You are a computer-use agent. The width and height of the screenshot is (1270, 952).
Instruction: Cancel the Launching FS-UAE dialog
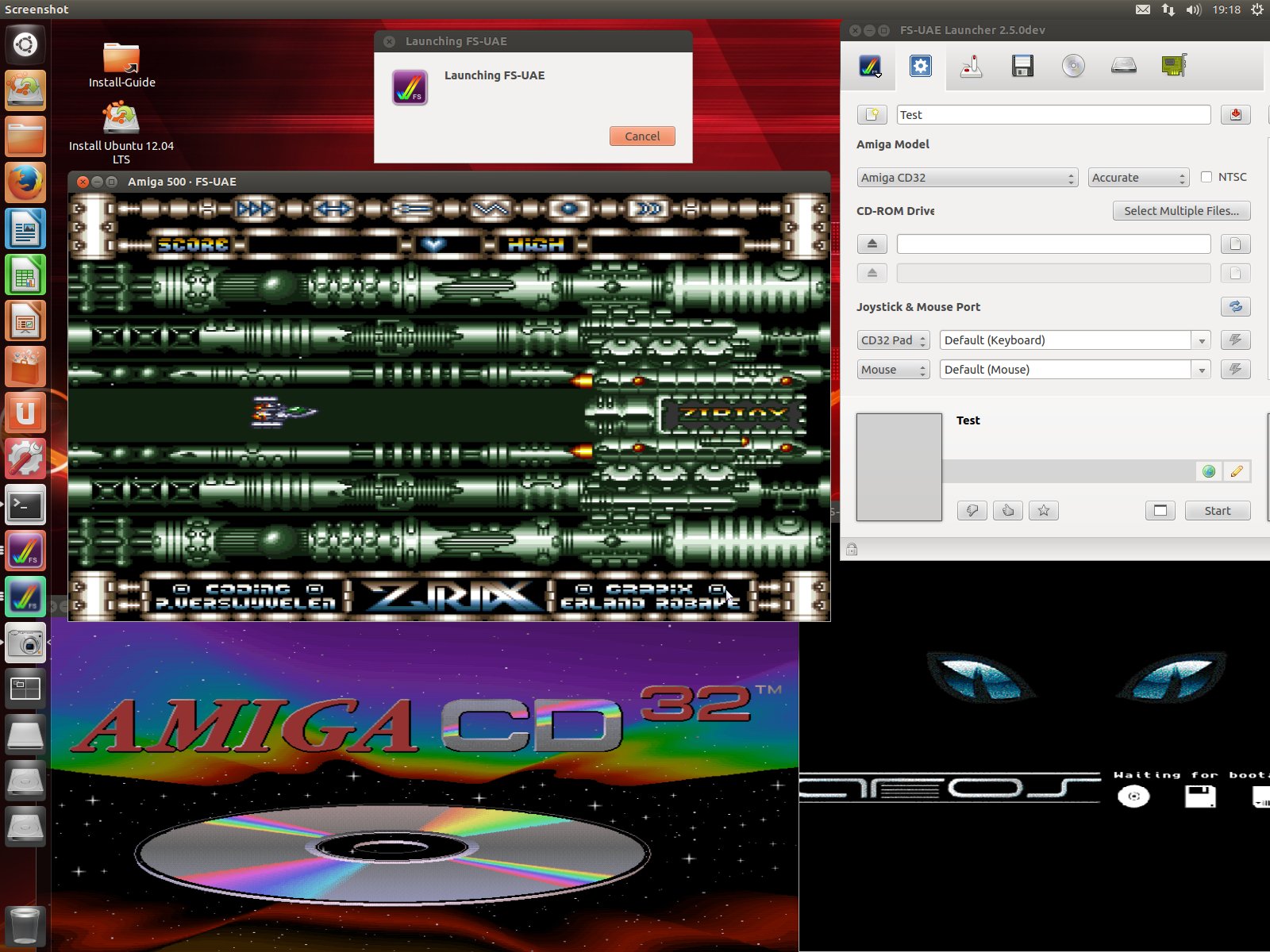click(641, 136)
